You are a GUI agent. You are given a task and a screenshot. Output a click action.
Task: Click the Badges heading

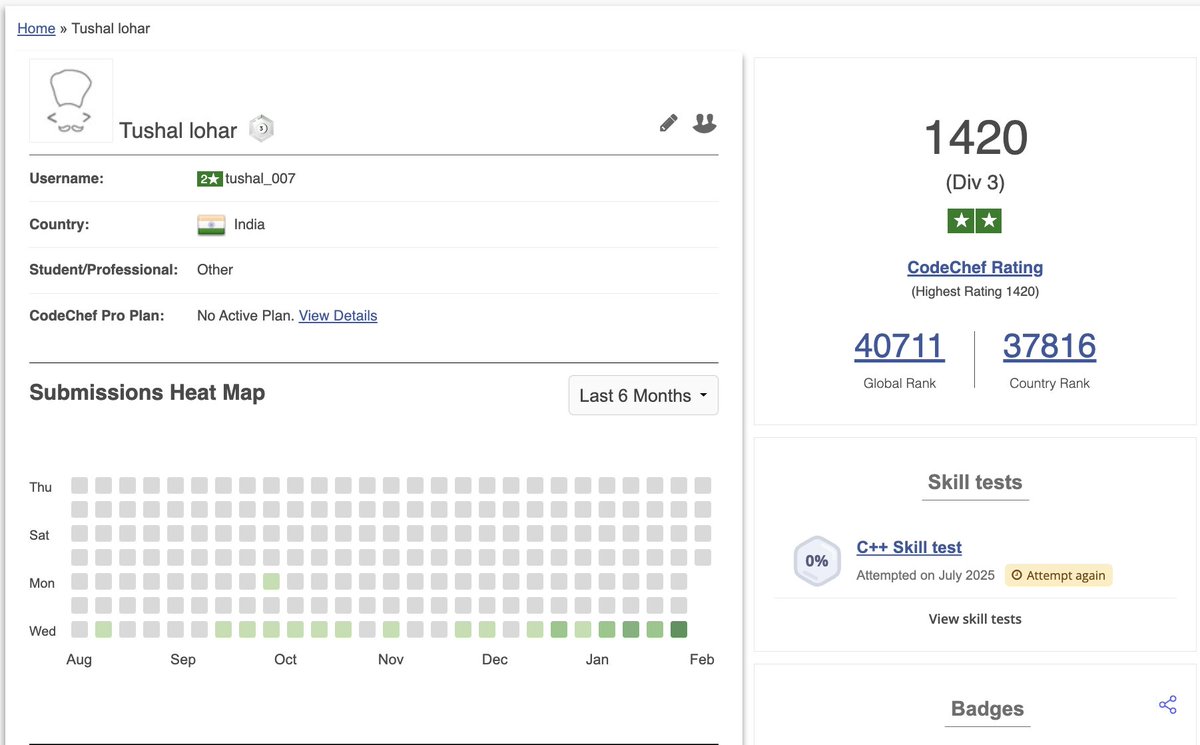(x=987, y=709)
